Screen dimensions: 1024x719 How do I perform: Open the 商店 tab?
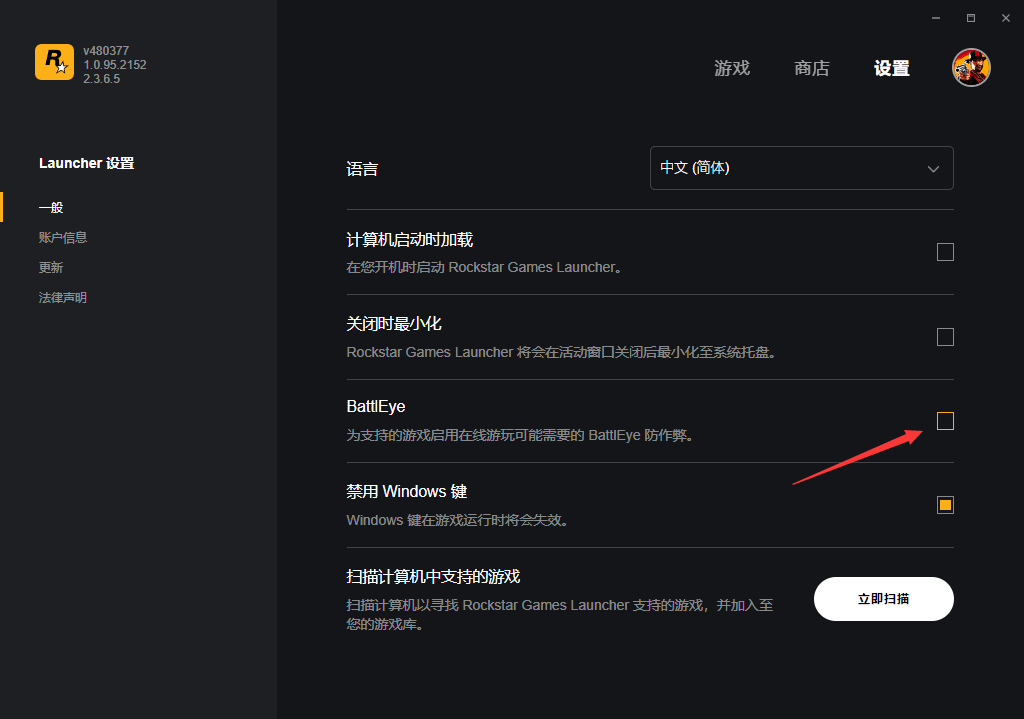(x=812, y=68)
